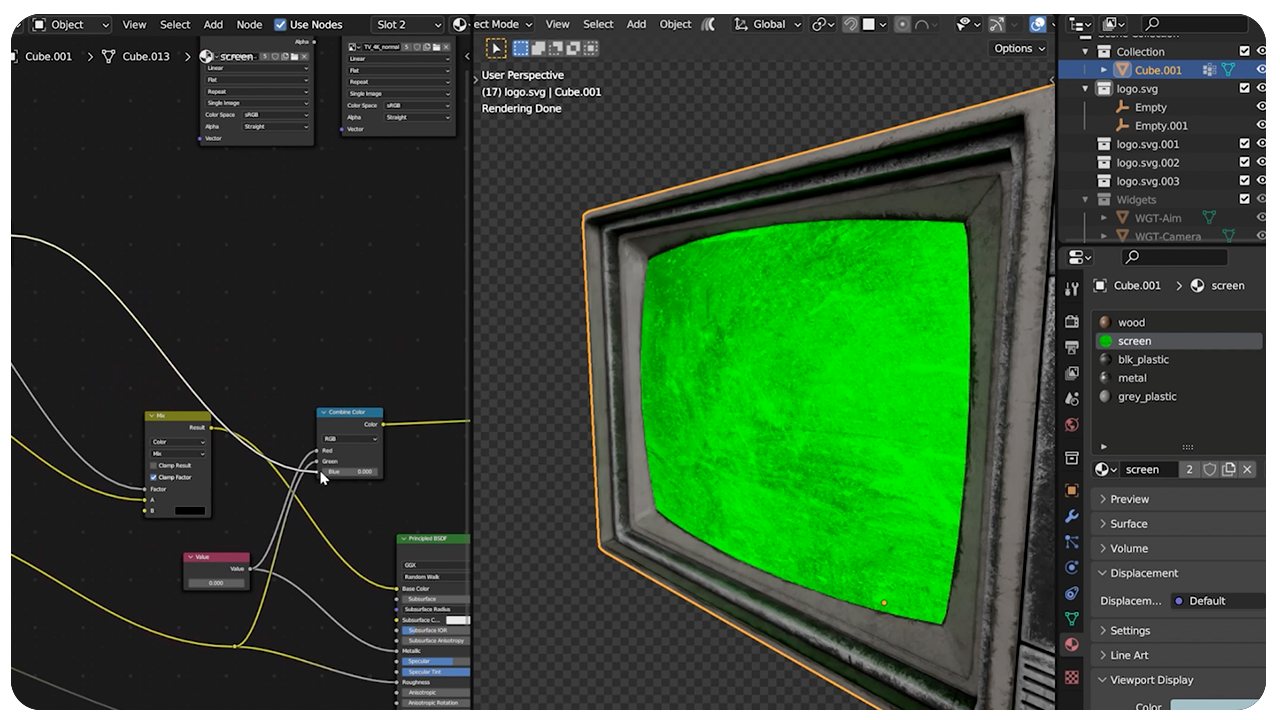Viewport: 1280px width, 720px height.
Task: Open the Modifier properties wrench icon
Action: tap(1072, 516)
